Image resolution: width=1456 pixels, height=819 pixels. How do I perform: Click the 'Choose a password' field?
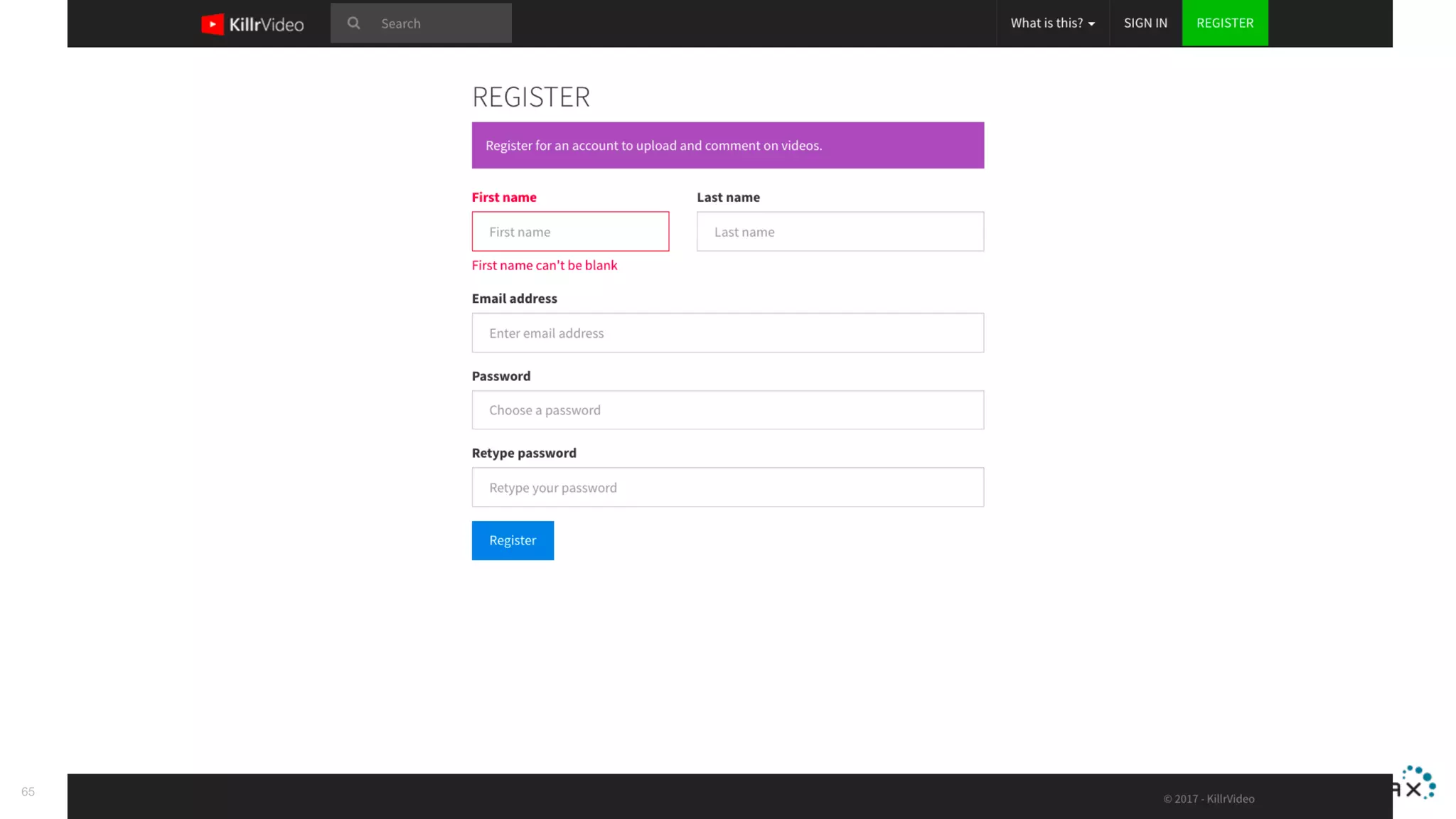(727, 410)
